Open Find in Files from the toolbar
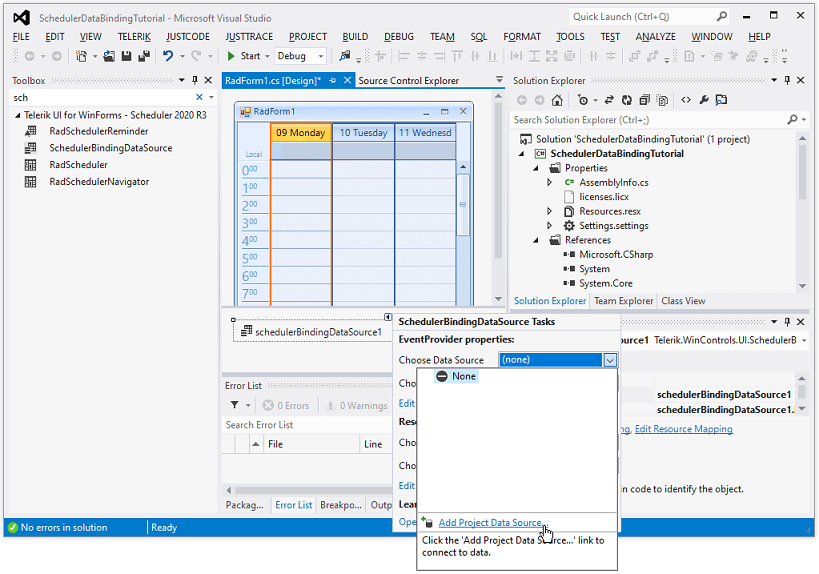This screenshot has height=574, width=819. click(345, 56)
